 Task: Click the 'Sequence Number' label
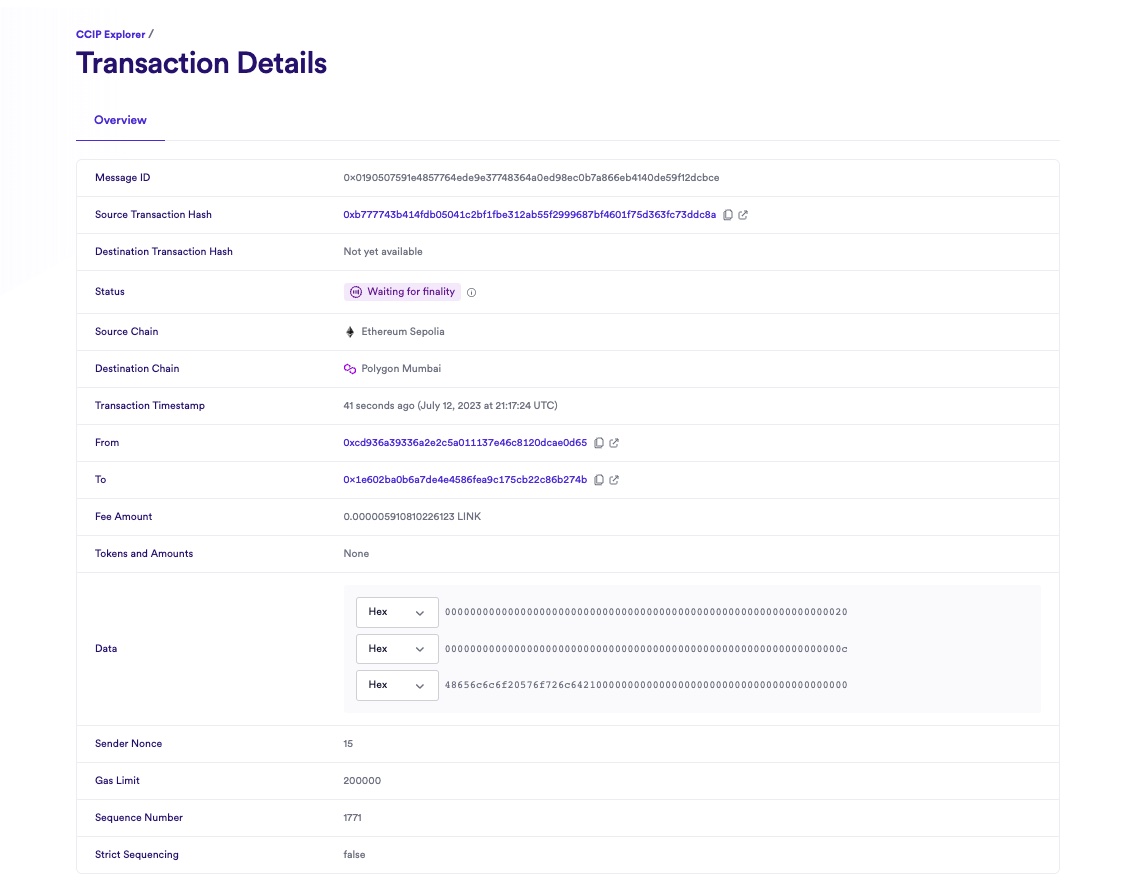point(139,818)
